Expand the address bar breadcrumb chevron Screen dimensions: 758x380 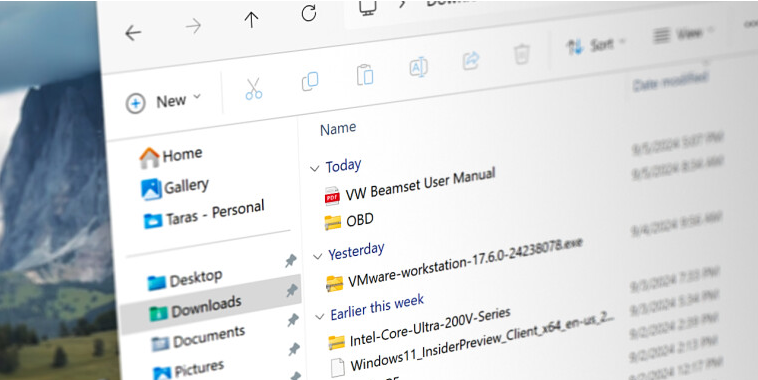[x=403, y=4]
